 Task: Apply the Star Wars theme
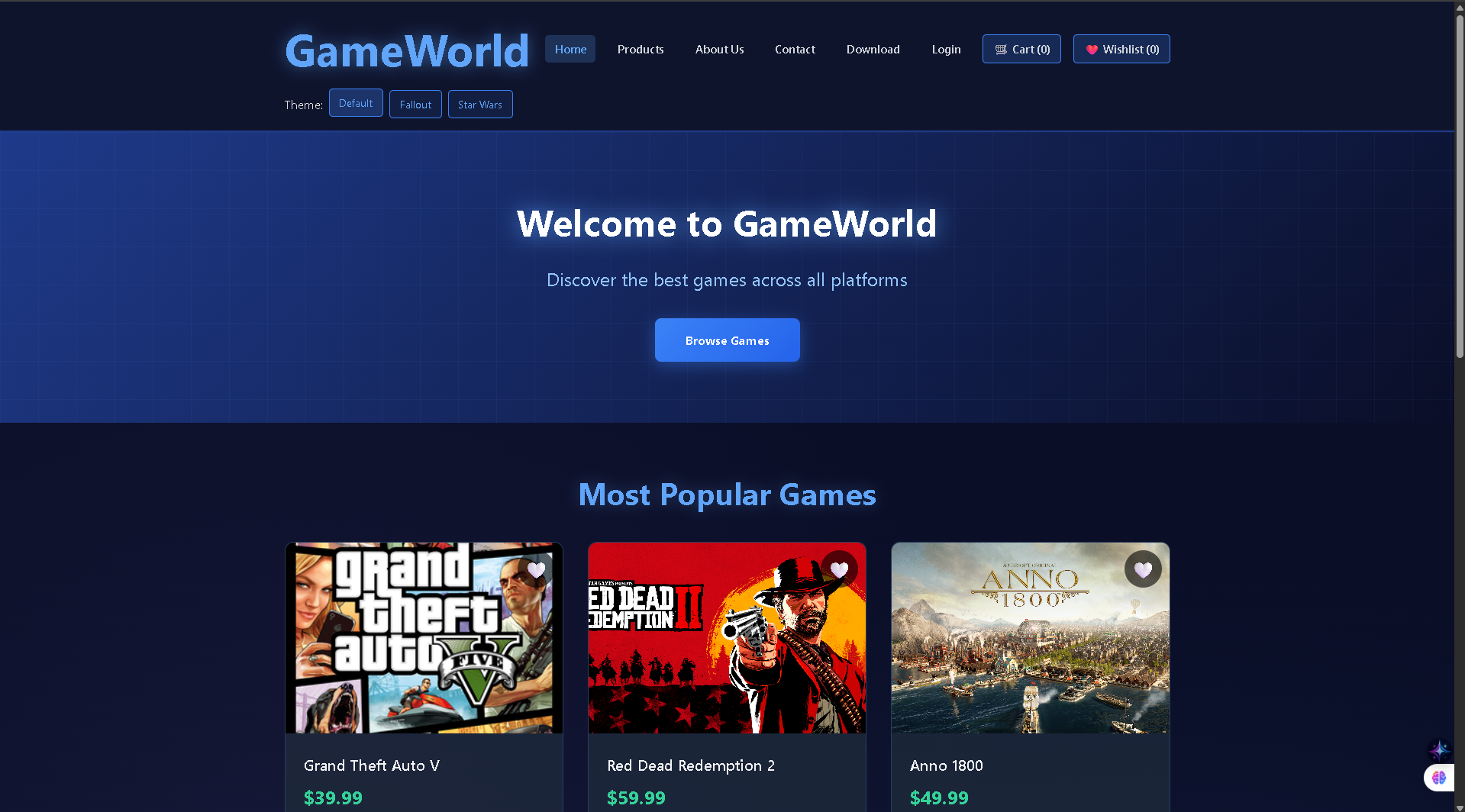point(480,105)
